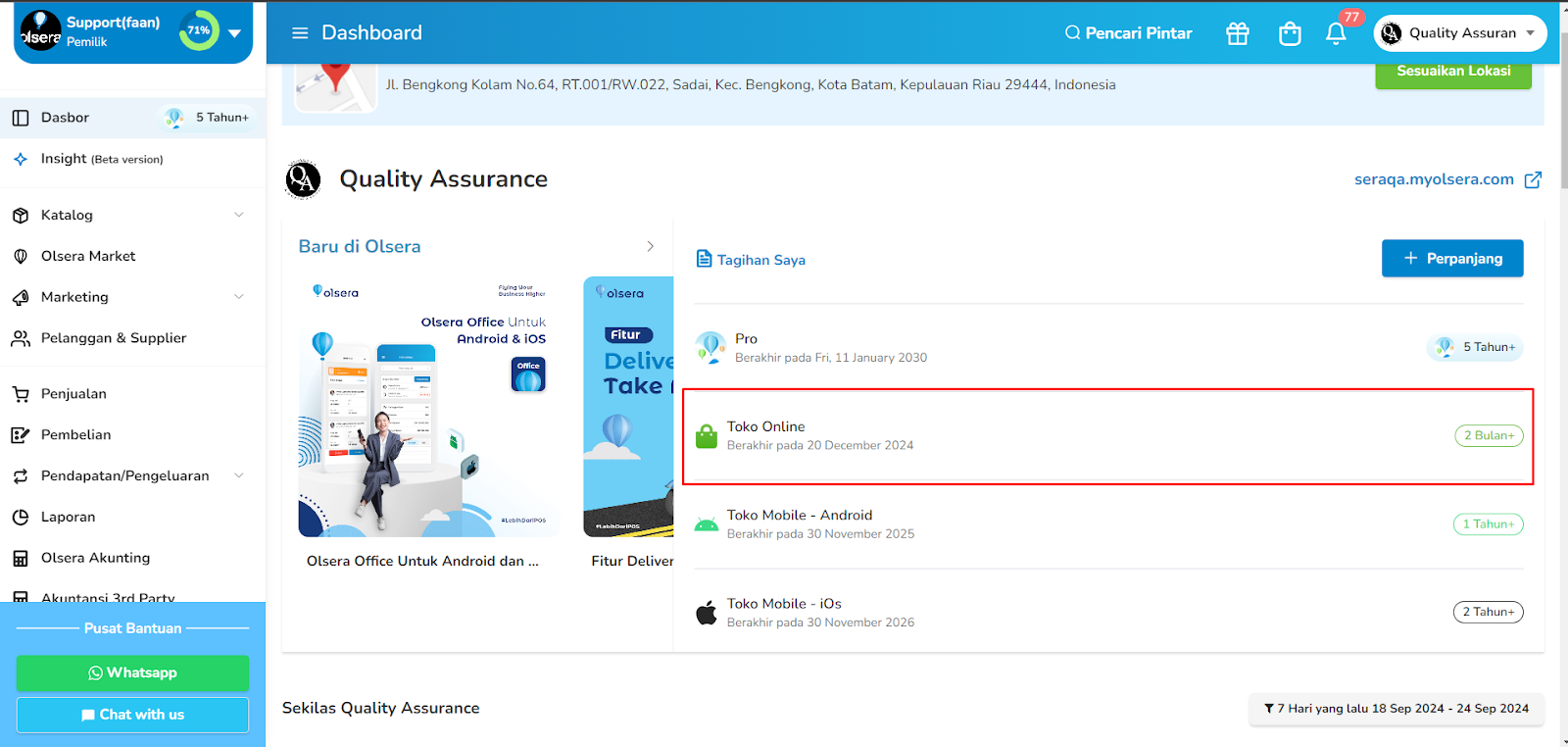Click the 2 Tahun+ badge for Toko Mobile iOS

pos(1488,613)
